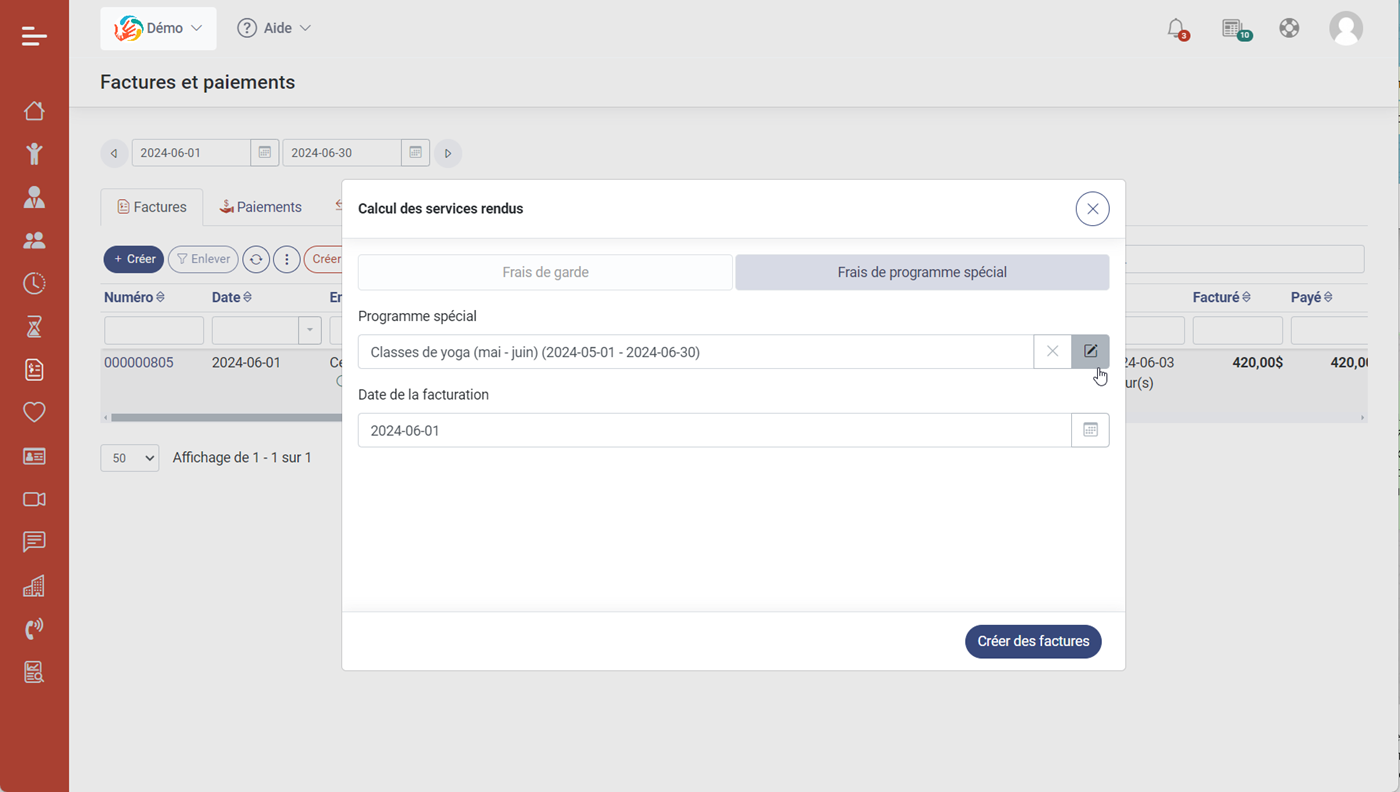Open the Aide dropdown menu

(x=274, y=28)
